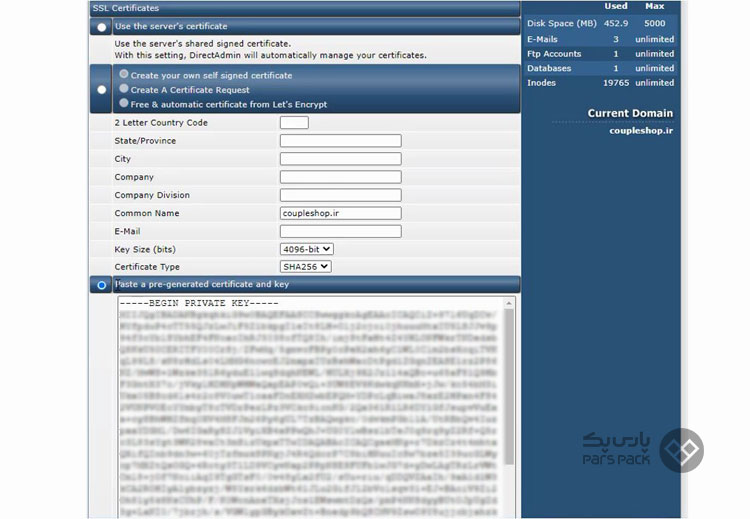
Task: Focus the Company Division field
Action: point(341,195)
